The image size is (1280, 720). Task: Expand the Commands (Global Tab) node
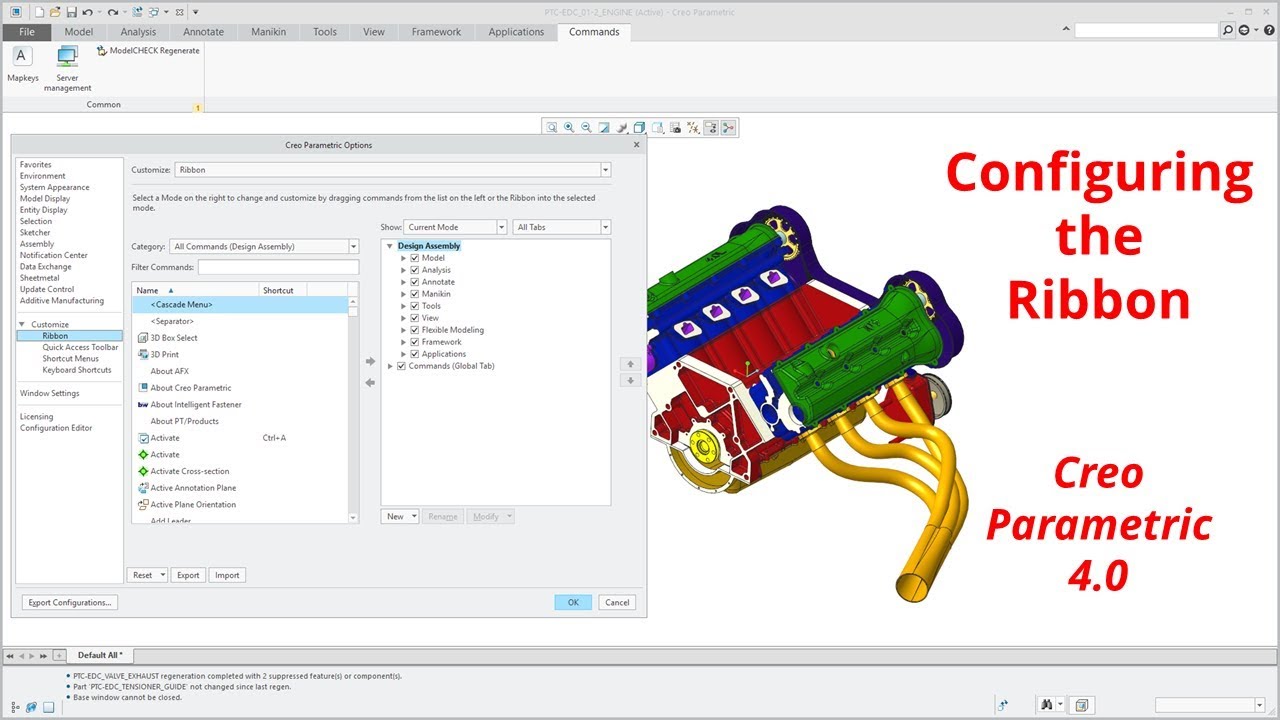(x=390, y=366)
